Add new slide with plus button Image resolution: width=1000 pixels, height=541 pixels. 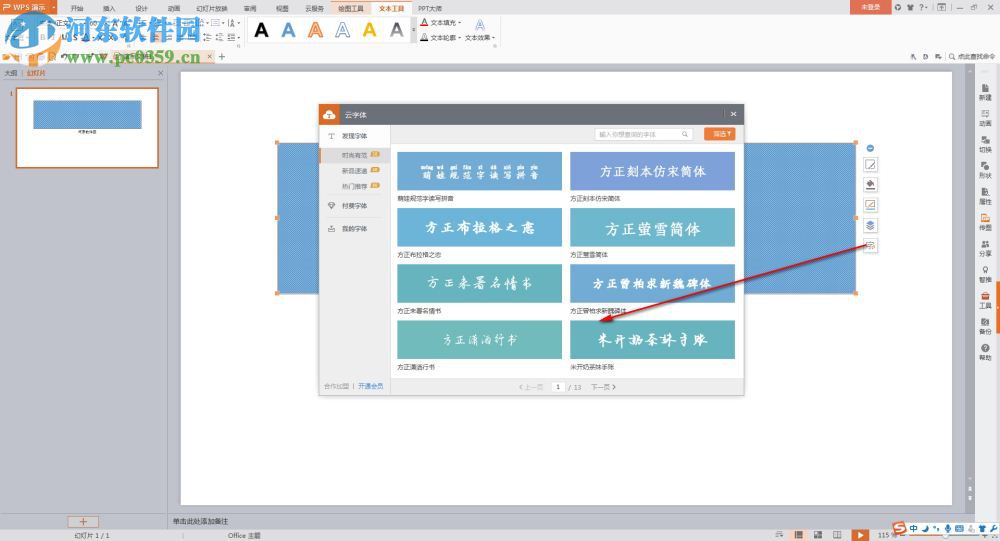pyautogui.click(x=83, y=521)
